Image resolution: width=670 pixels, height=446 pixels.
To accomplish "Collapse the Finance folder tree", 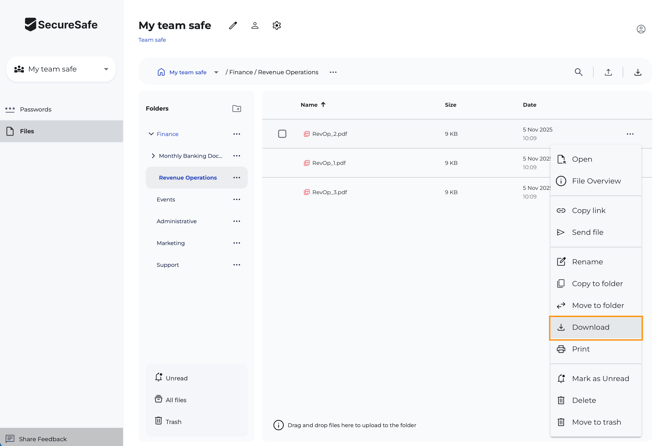I will click(x=151, y=134).
